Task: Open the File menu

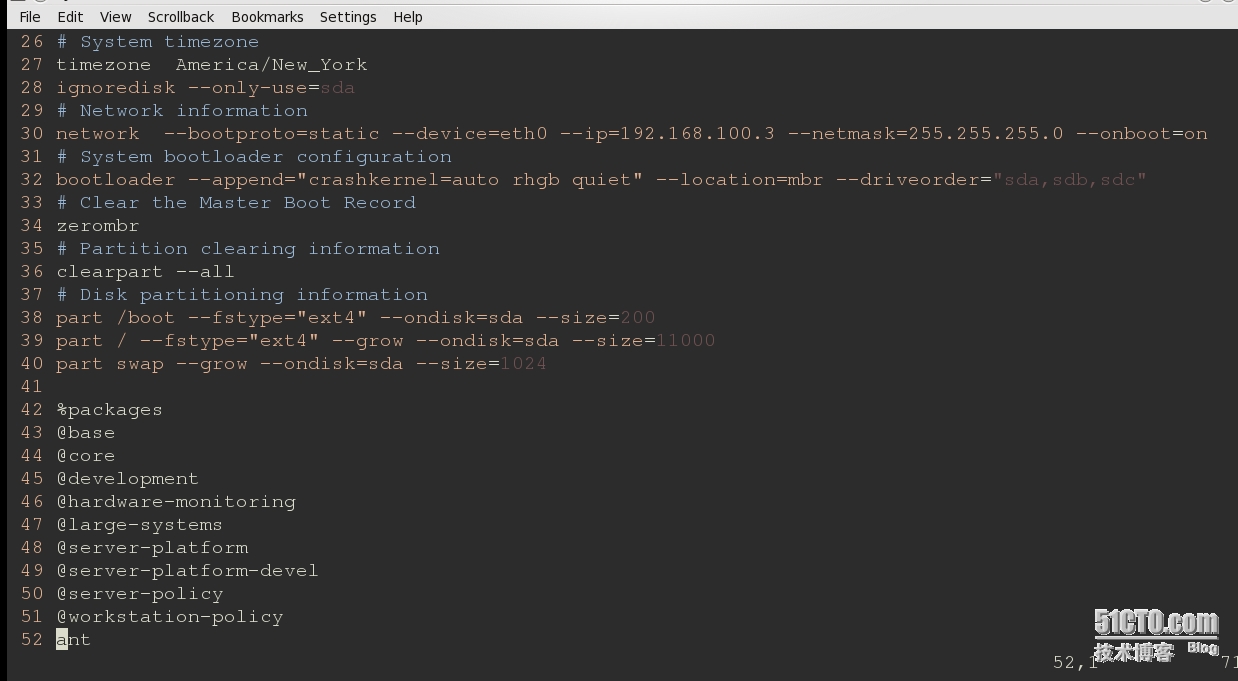Action: [30, 17]
